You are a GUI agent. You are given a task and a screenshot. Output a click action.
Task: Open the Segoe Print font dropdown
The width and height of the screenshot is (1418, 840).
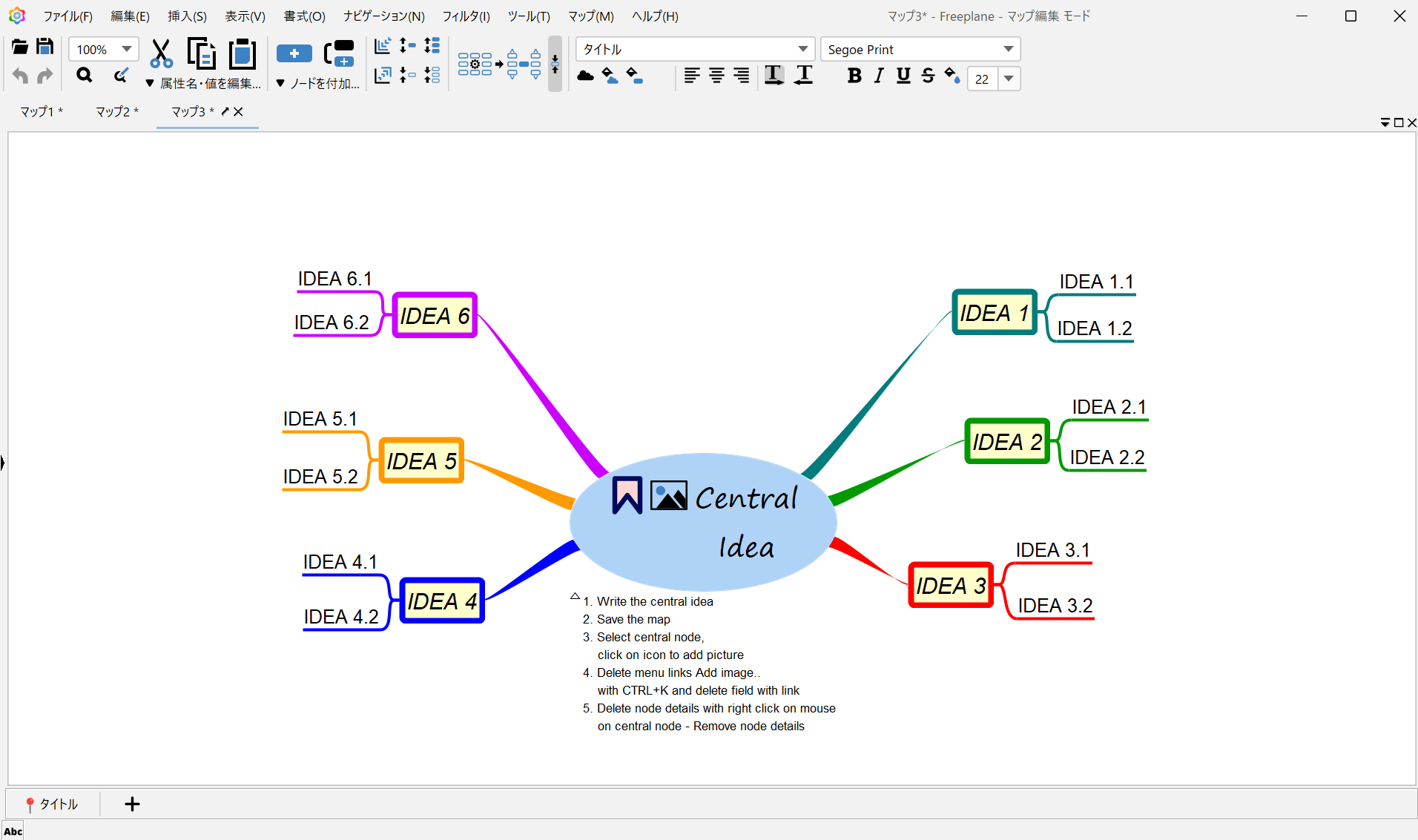(1008, 49)
